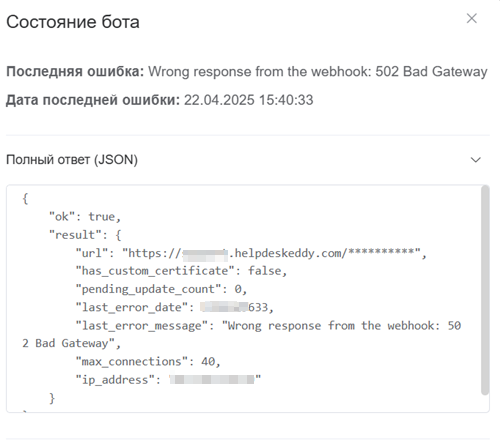Click the "pending_update_count": 0 line

tap(161, 289)
